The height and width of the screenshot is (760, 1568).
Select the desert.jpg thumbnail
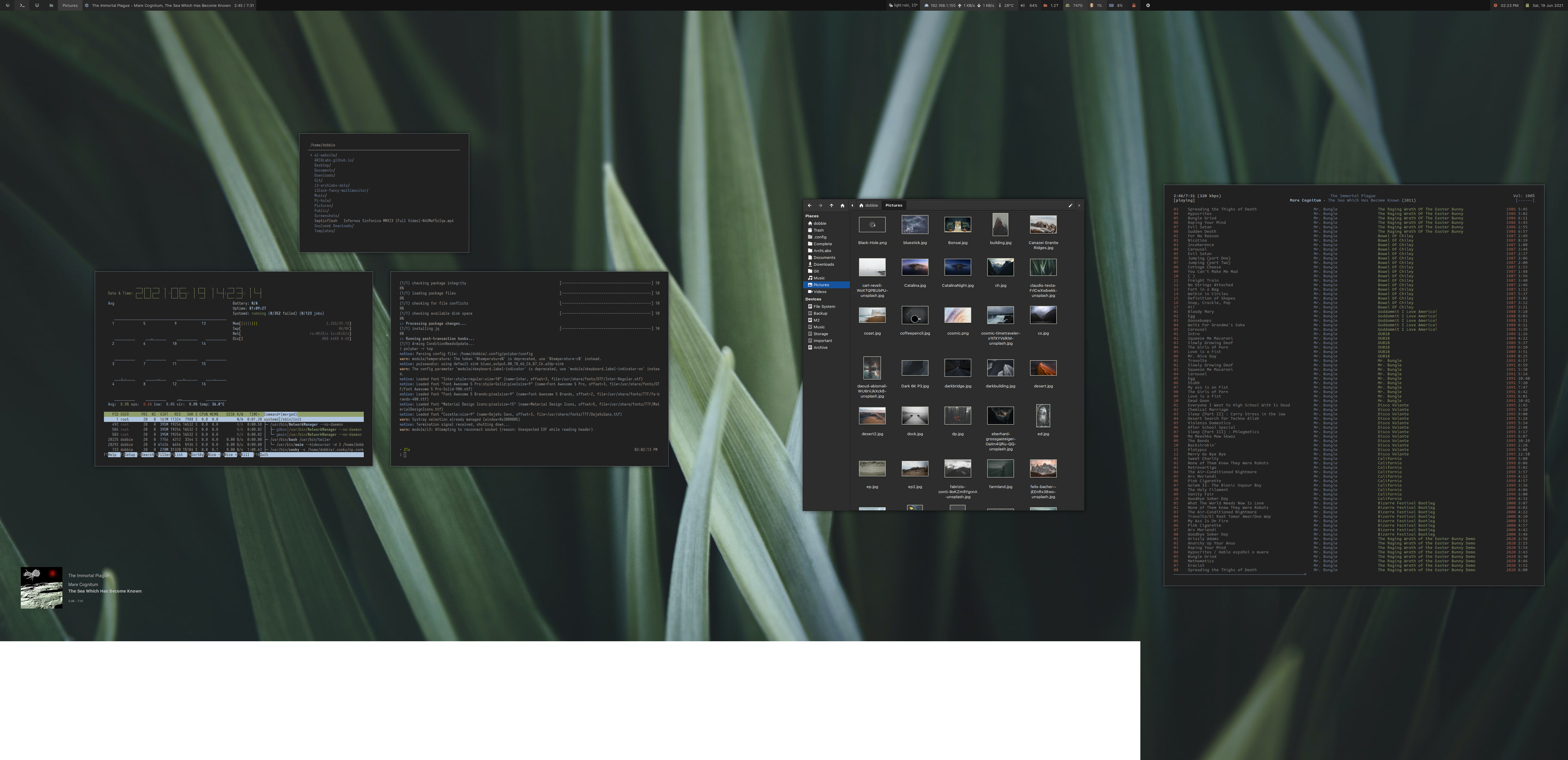1043,368
